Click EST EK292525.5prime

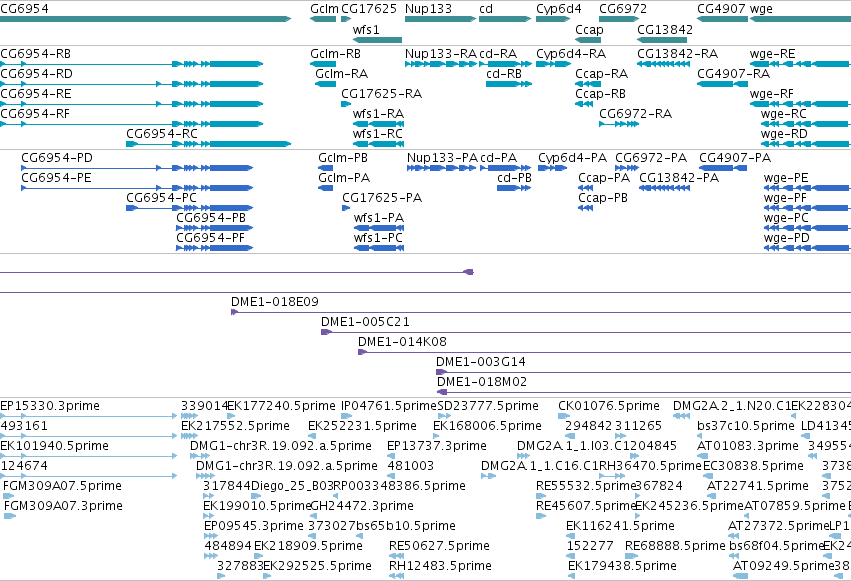(x=317, y=566)
